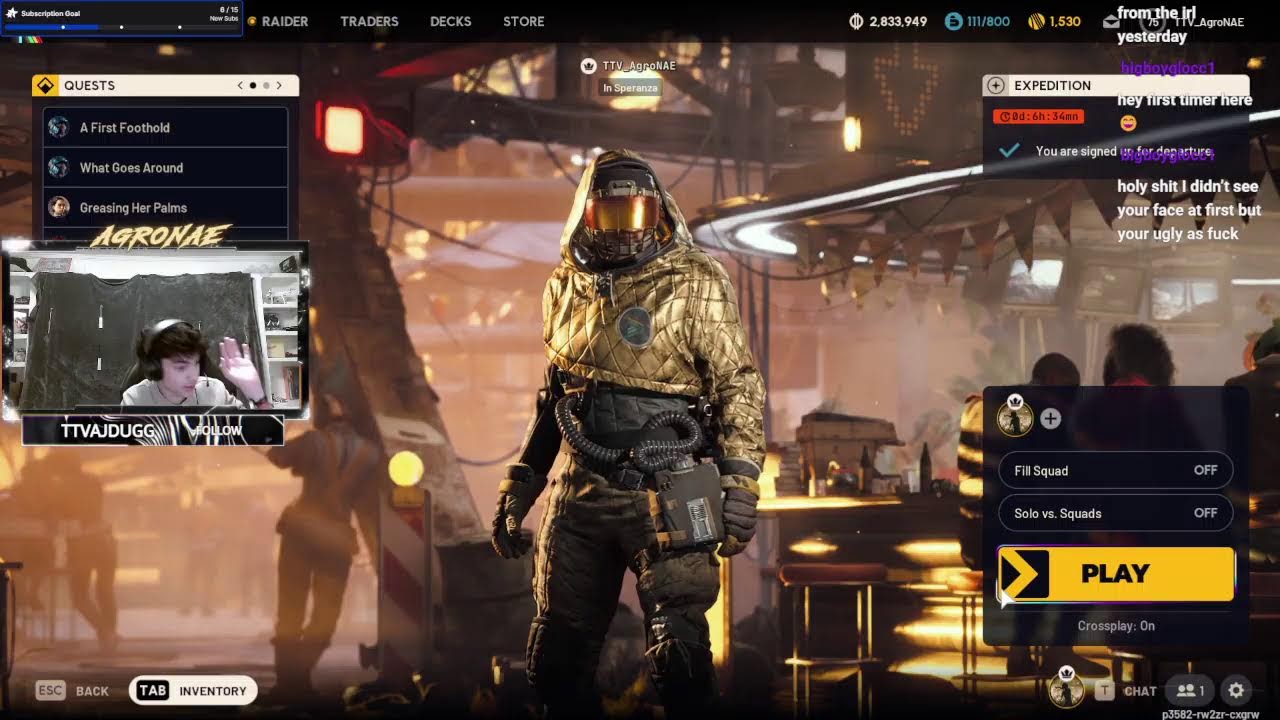Go to the STORE tab

coord(524,21)
